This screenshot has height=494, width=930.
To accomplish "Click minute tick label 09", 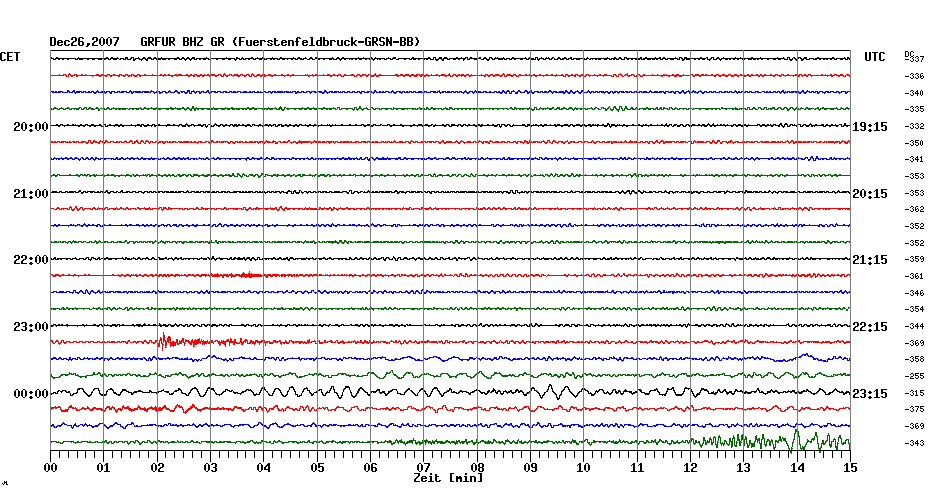I will point(530,468).
